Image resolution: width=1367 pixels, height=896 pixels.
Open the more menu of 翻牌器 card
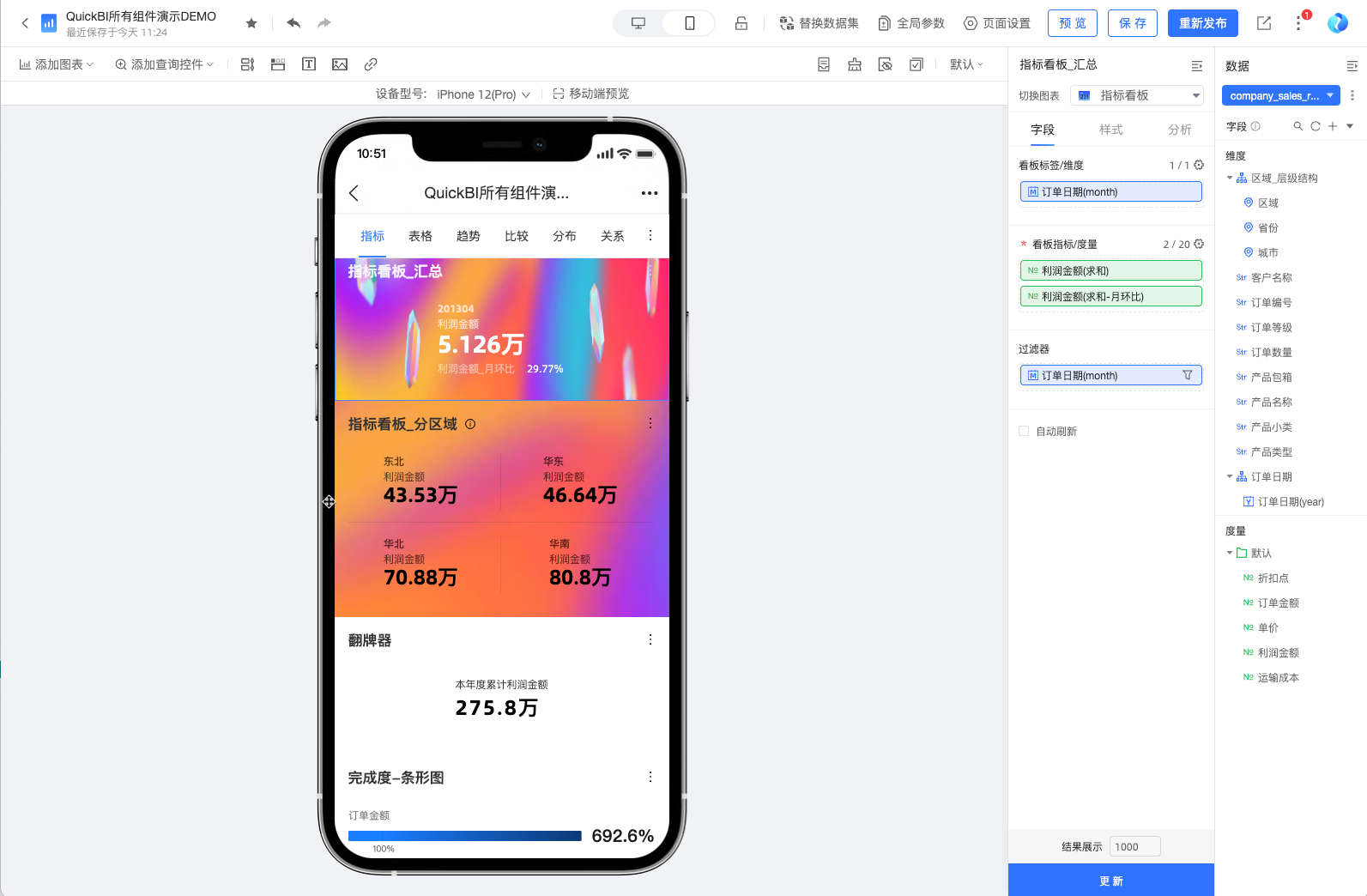650,639
